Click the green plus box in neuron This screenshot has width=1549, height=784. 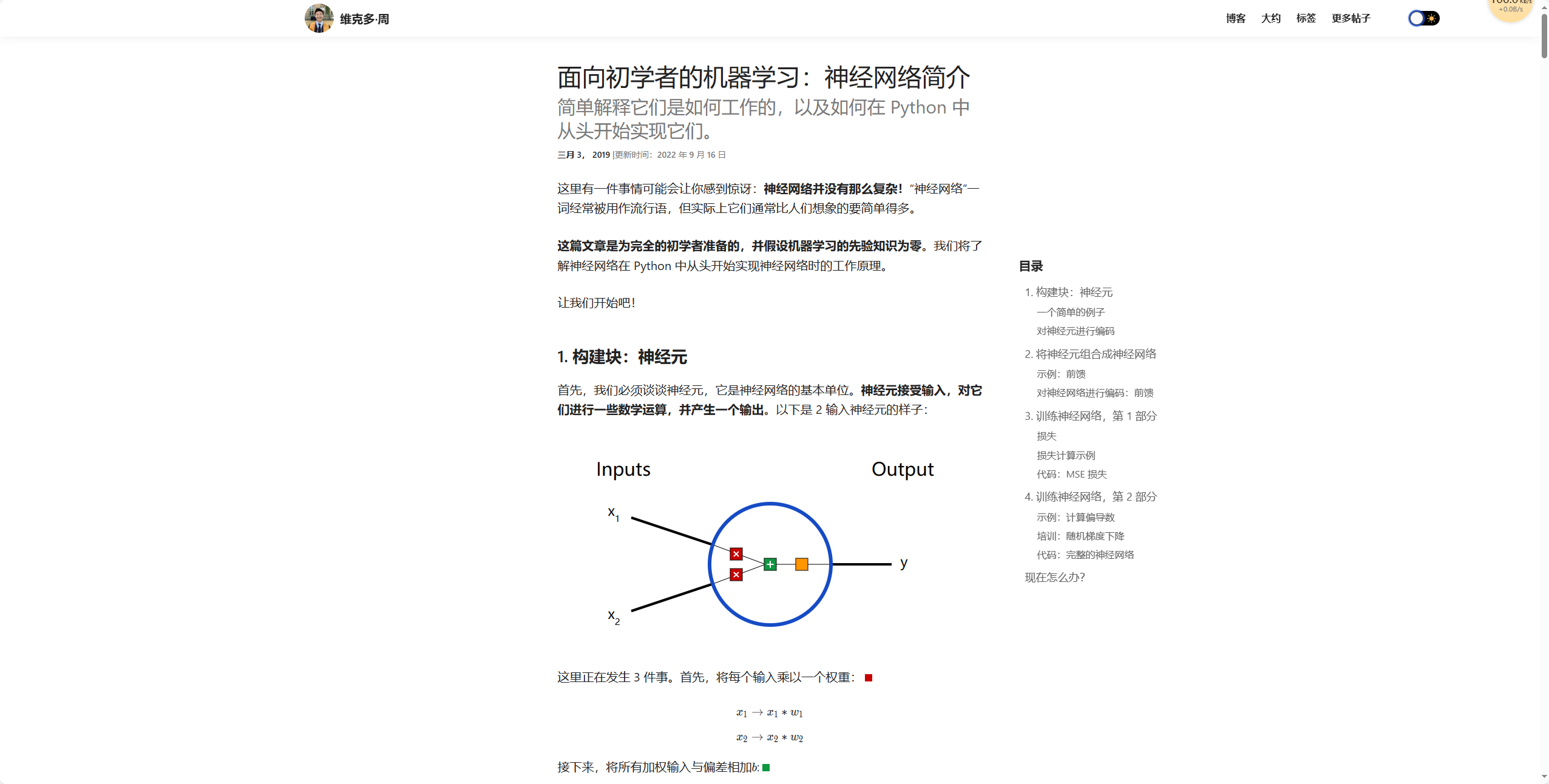click(770, 564)
